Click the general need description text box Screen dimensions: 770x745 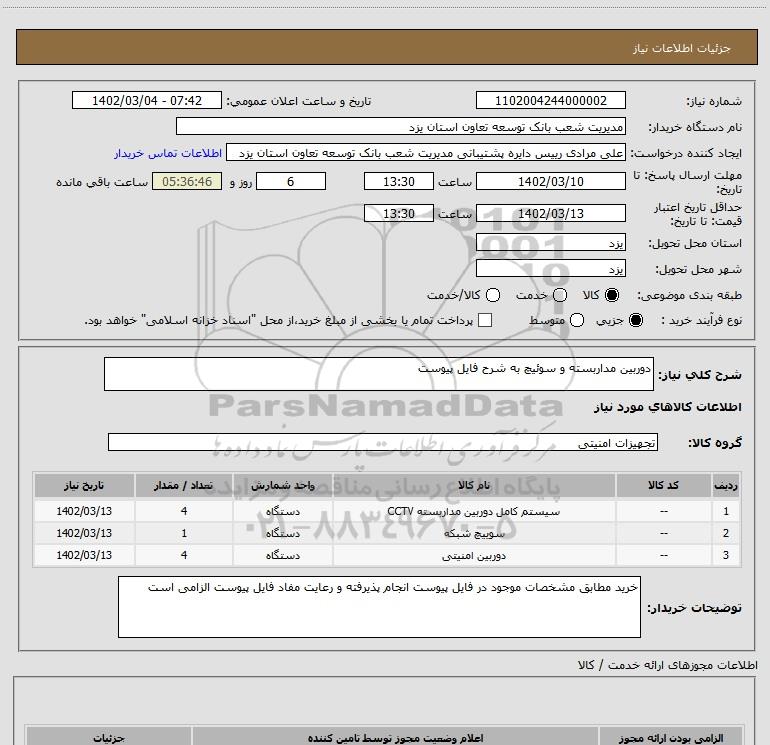379,374
